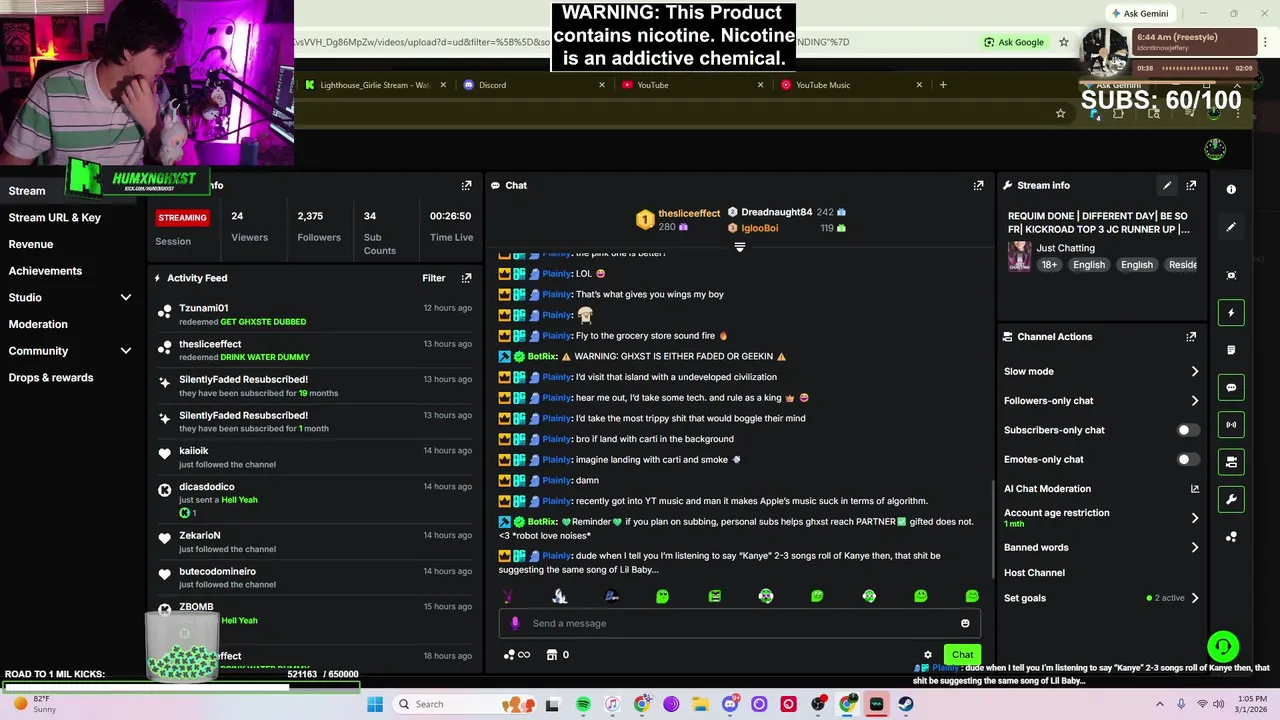Go to Revenue in sidebar
This screenshot has height=720, width=1280.
pos(31,244)
